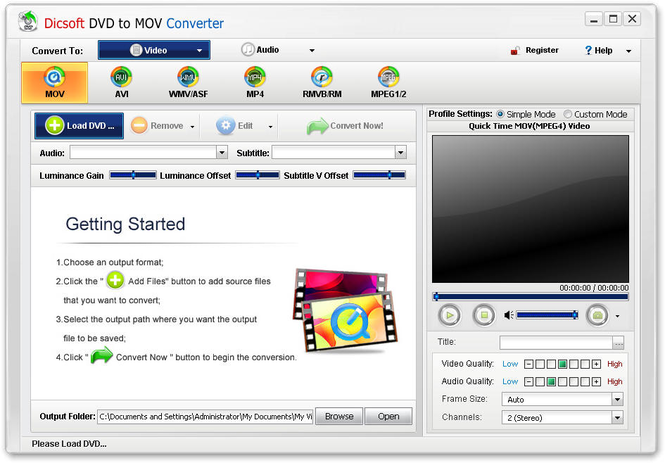The height and width of the screenshot is (463, 665).
Task: Select the highlighted Video Quality level box
Action: (x=562, y=364)
